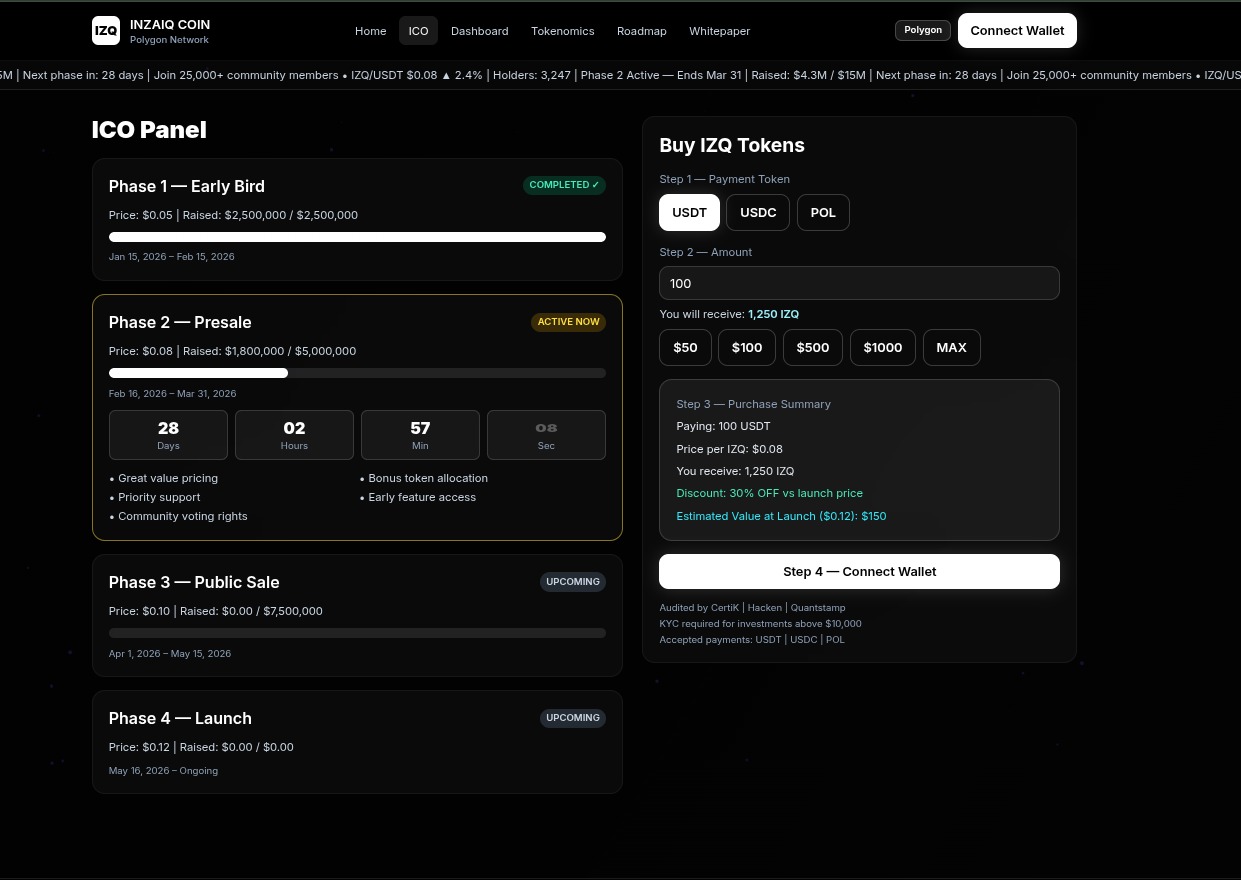This screenshot has height=880, width=1241.
Task: Open the Whitepaper section
Action: (719, 31)
